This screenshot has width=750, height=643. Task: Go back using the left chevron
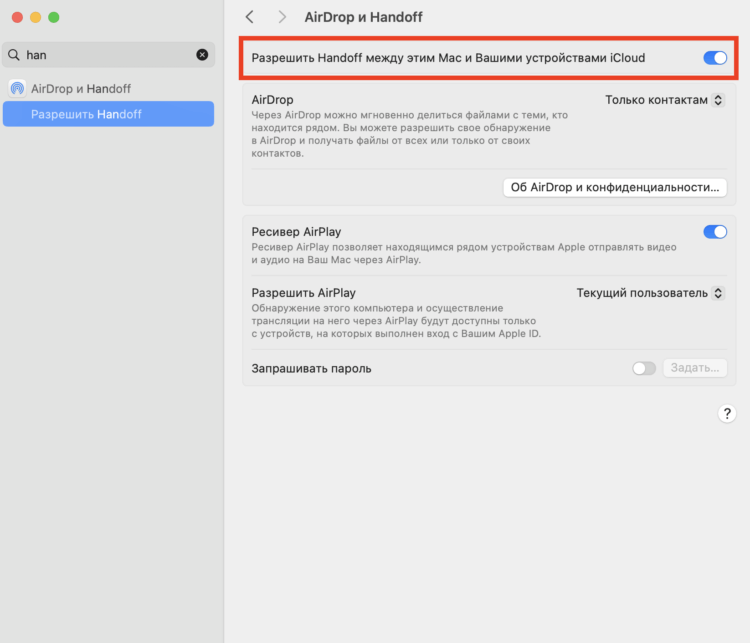click(x=250, y=17)
